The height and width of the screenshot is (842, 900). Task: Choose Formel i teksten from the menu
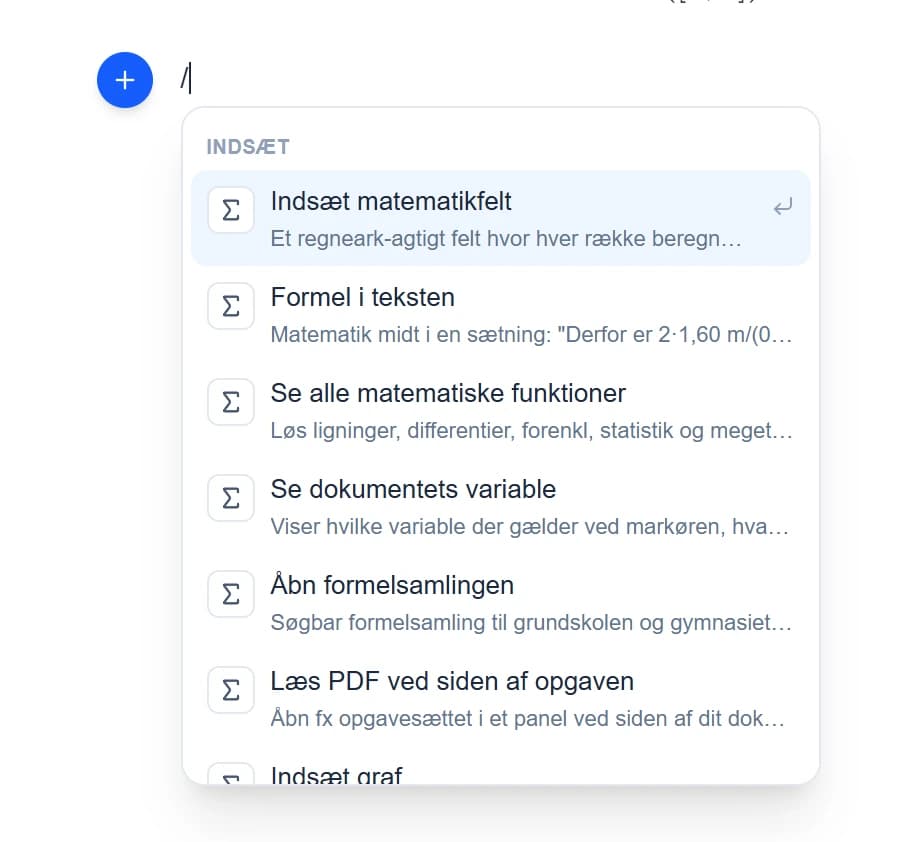click(x=501, y=314)
